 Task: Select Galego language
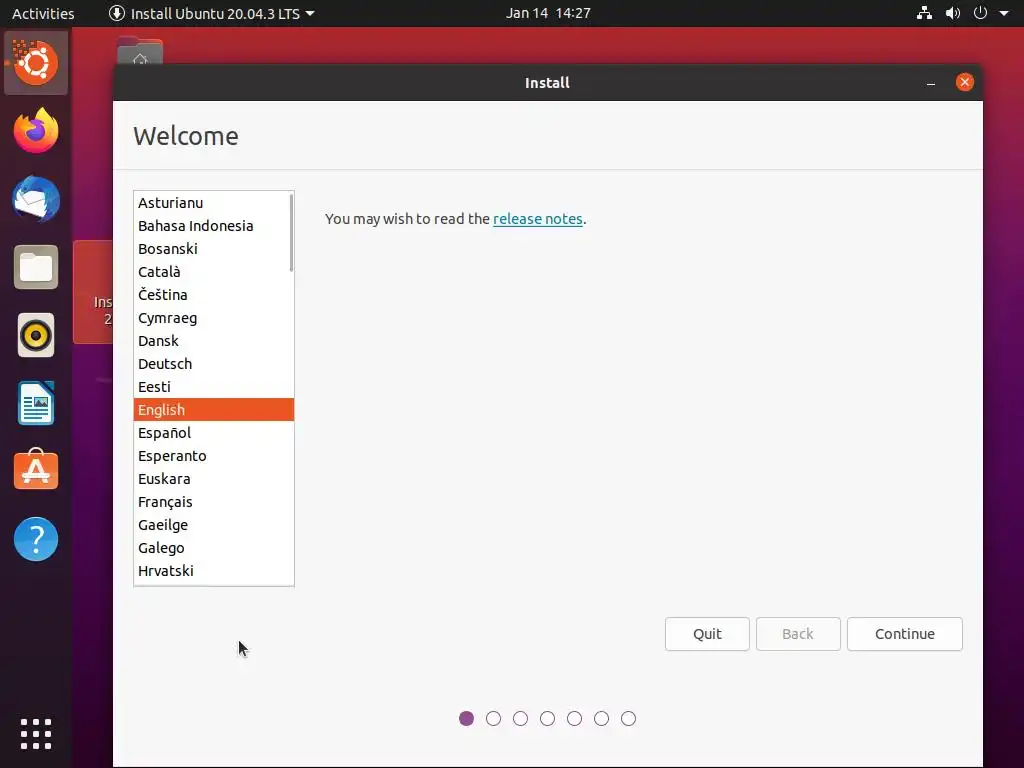[x=214, y=548]
